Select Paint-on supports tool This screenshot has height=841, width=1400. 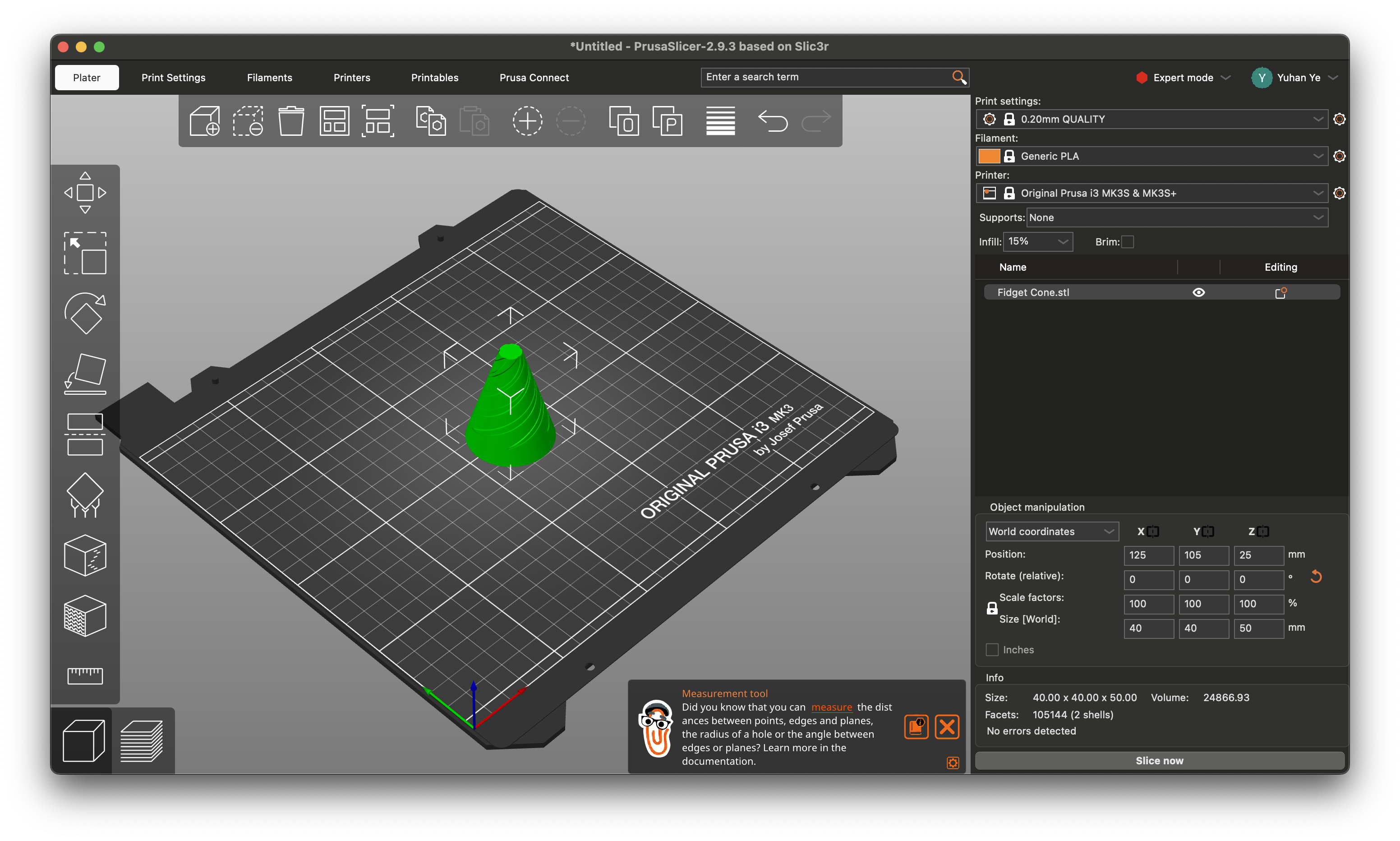pyautogui.click(x=85, y=495)
